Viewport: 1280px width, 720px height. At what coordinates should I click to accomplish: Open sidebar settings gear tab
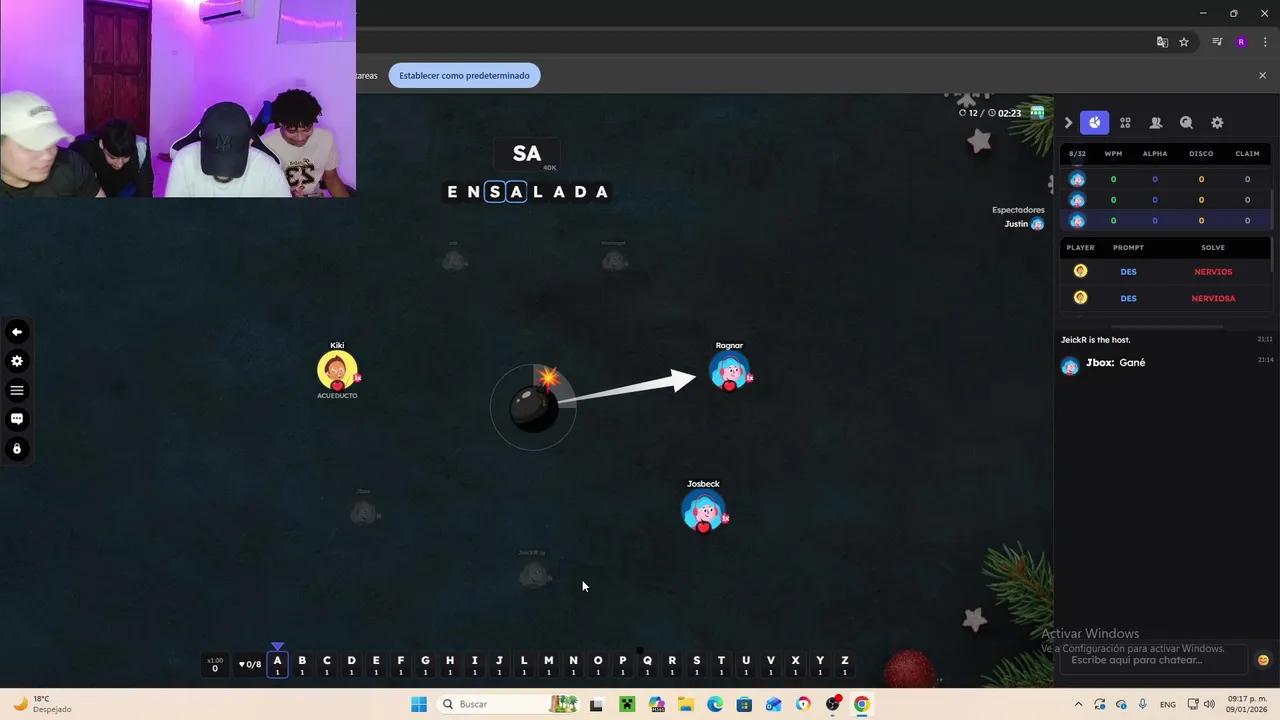1217,122
